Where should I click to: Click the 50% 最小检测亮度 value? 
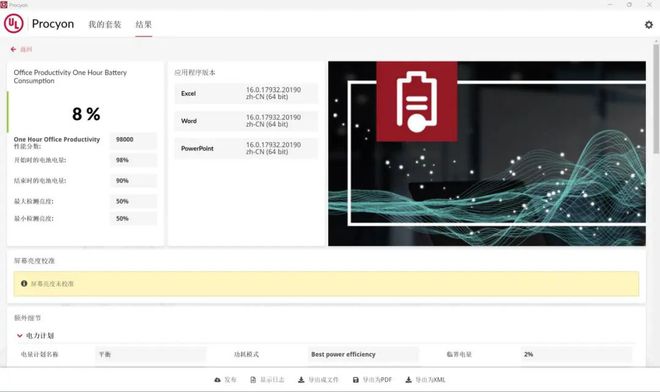(133, 219)
